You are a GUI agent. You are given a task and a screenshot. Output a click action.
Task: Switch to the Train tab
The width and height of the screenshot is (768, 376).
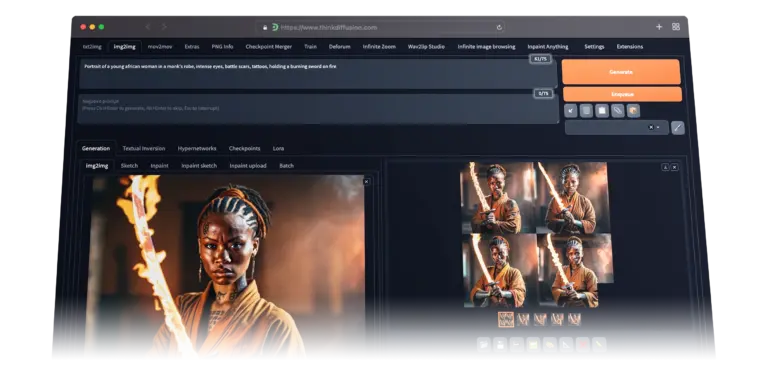[310, 47]
